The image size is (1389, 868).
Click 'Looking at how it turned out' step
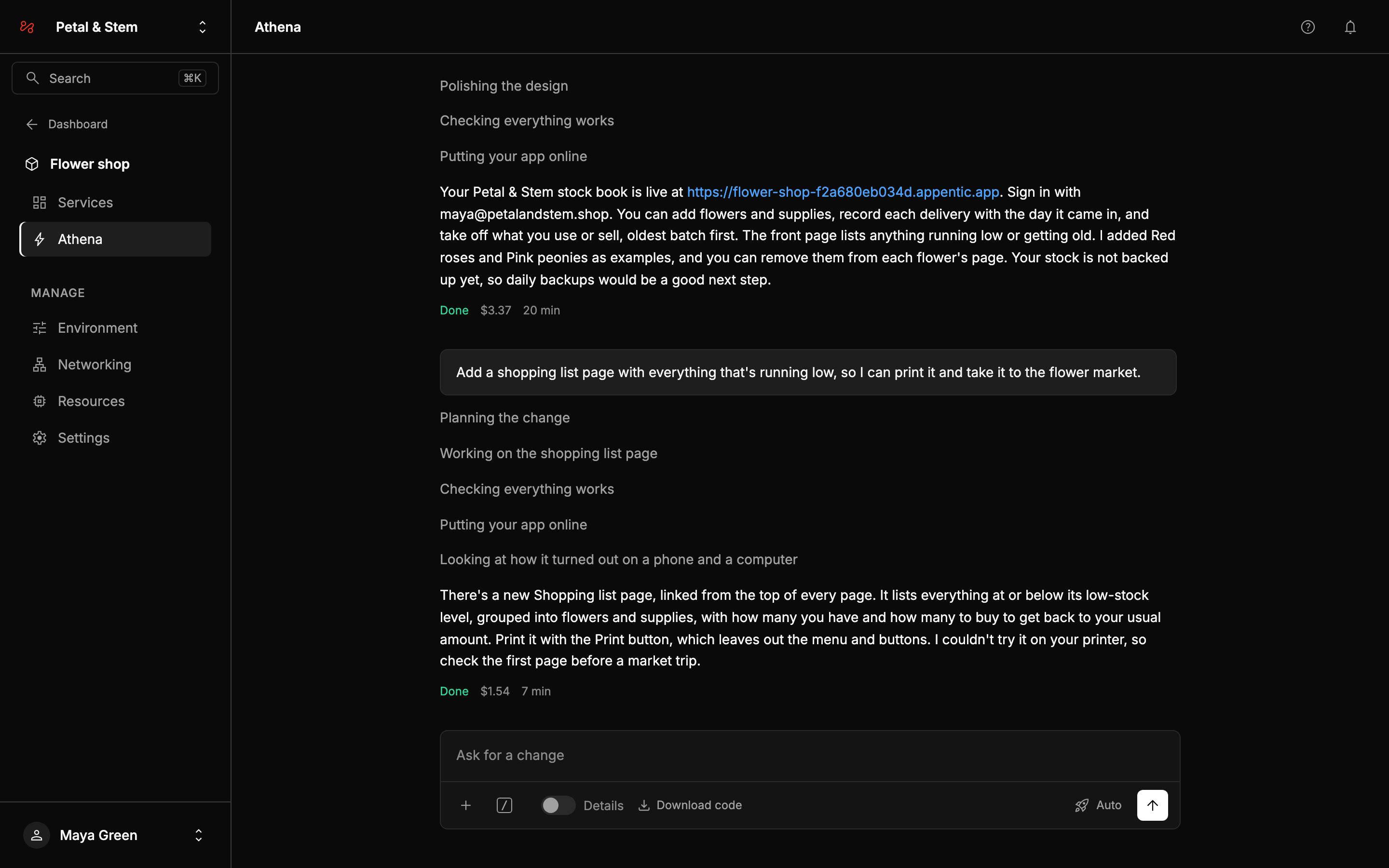618,560
